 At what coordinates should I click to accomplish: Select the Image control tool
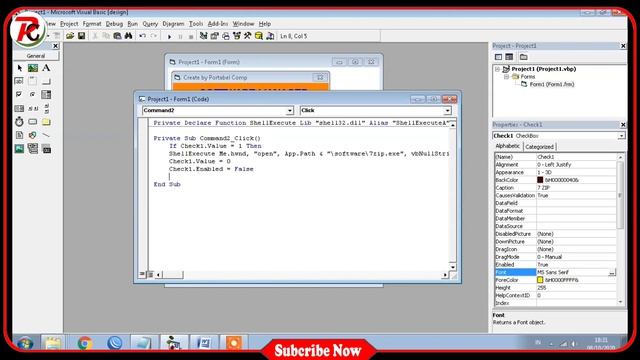(x=20, y=149)
